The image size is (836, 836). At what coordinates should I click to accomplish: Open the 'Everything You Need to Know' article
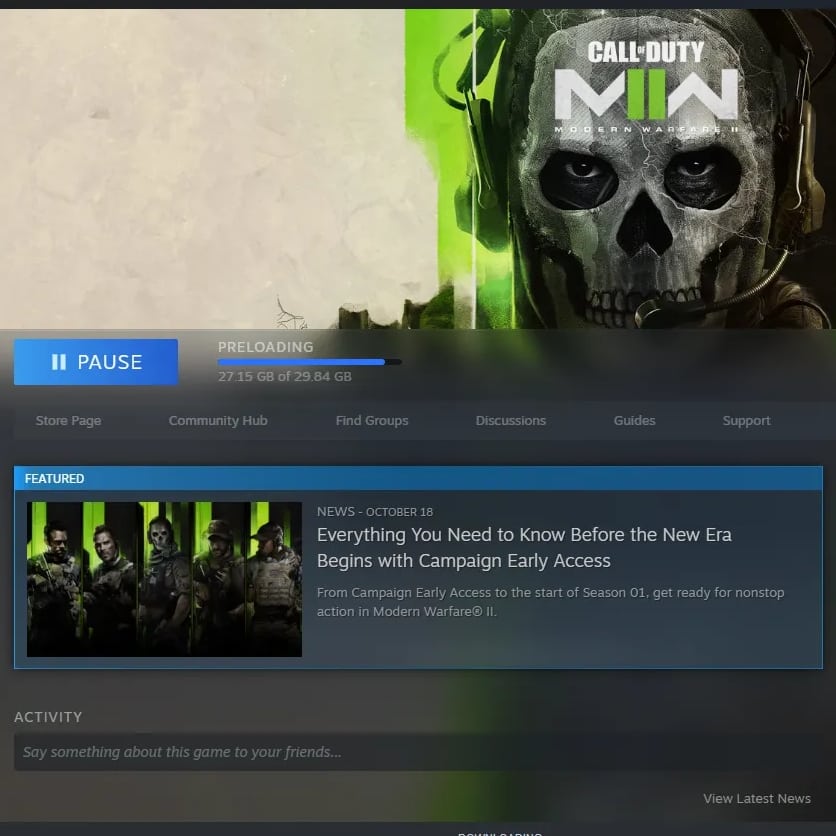coord(524,548)
